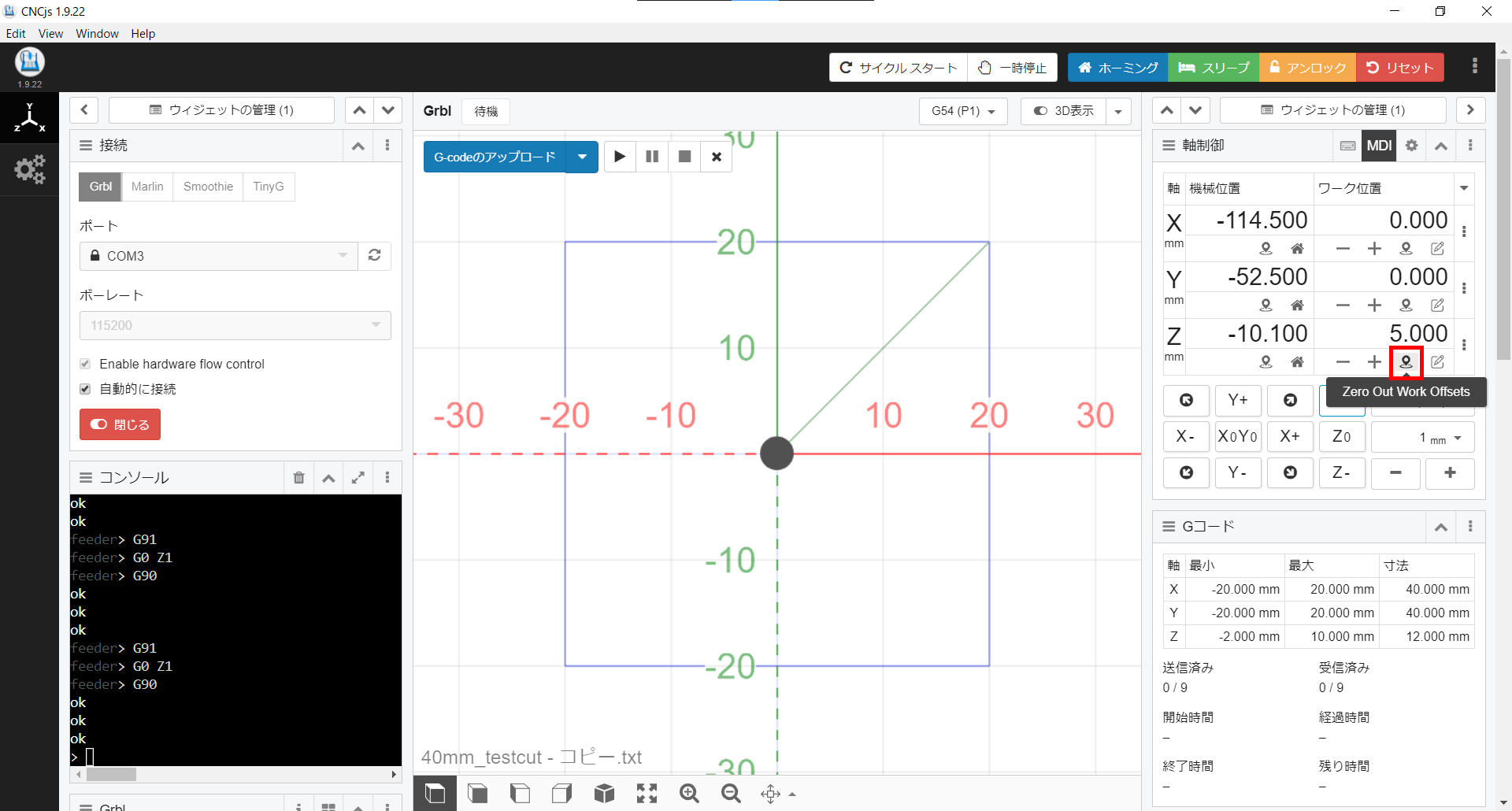Image resolution: width=1512 pixels, height=811 pixels.
Task: Zoom out the toolpath visualizer
Action: 731,793
